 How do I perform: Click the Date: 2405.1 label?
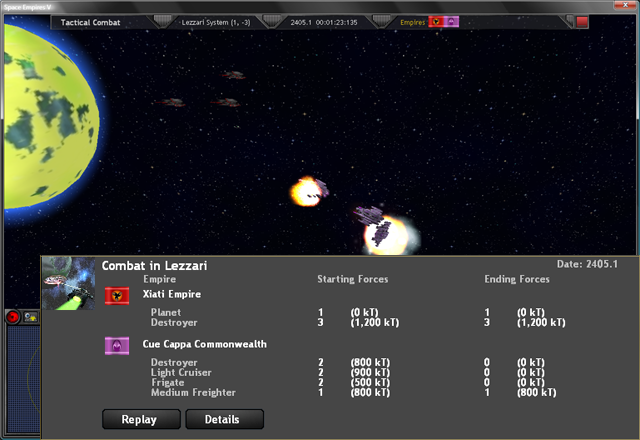587,264
